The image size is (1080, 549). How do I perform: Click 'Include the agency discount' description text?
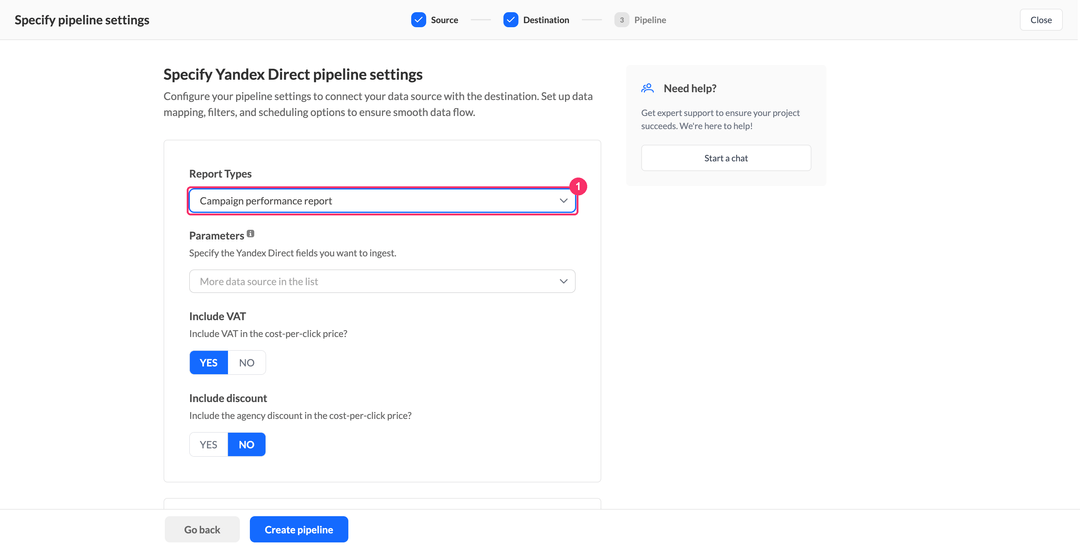(x=300, y=415)
